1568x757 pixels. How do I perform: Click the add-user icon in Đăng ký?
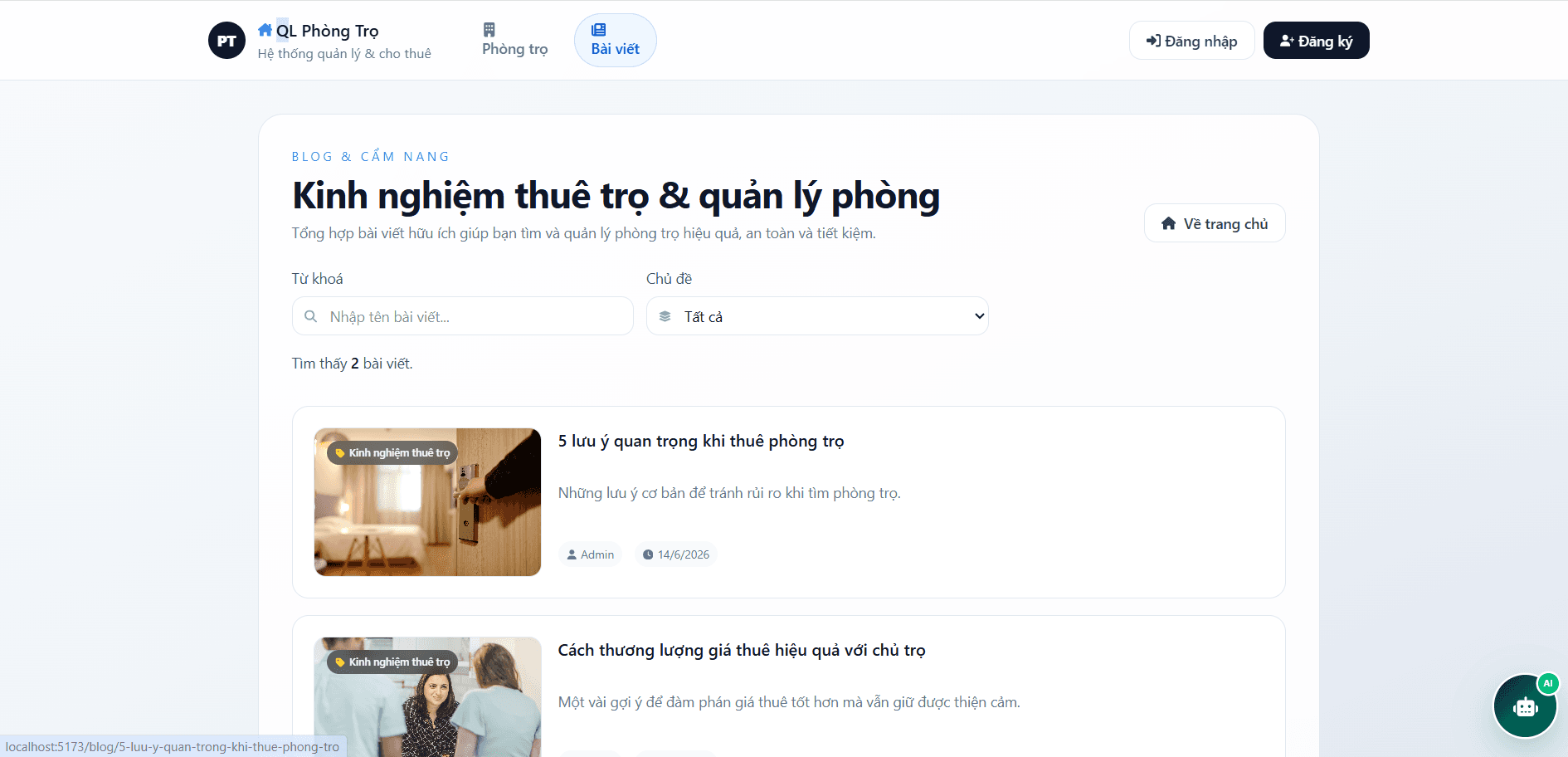pos(1287,41)
